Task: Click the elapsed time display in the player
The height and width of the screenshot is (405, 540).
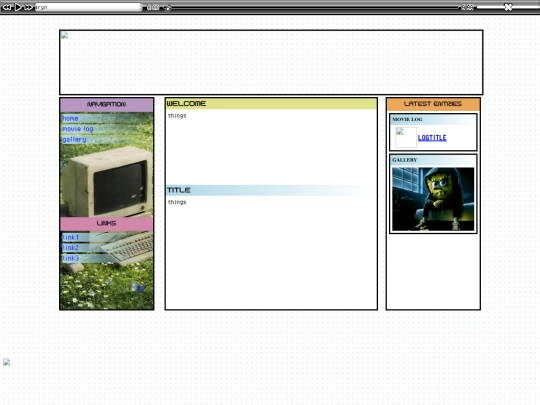Action: point(153,7)
